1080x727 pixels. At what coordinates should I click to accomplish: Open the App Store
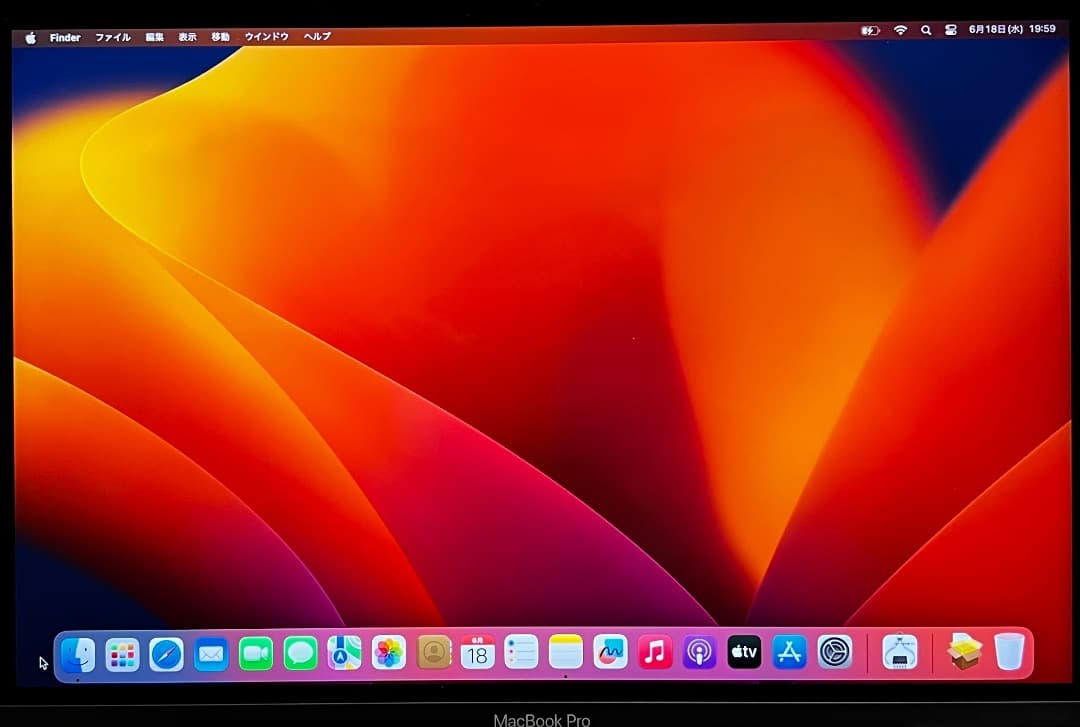(x=789, y=653)
